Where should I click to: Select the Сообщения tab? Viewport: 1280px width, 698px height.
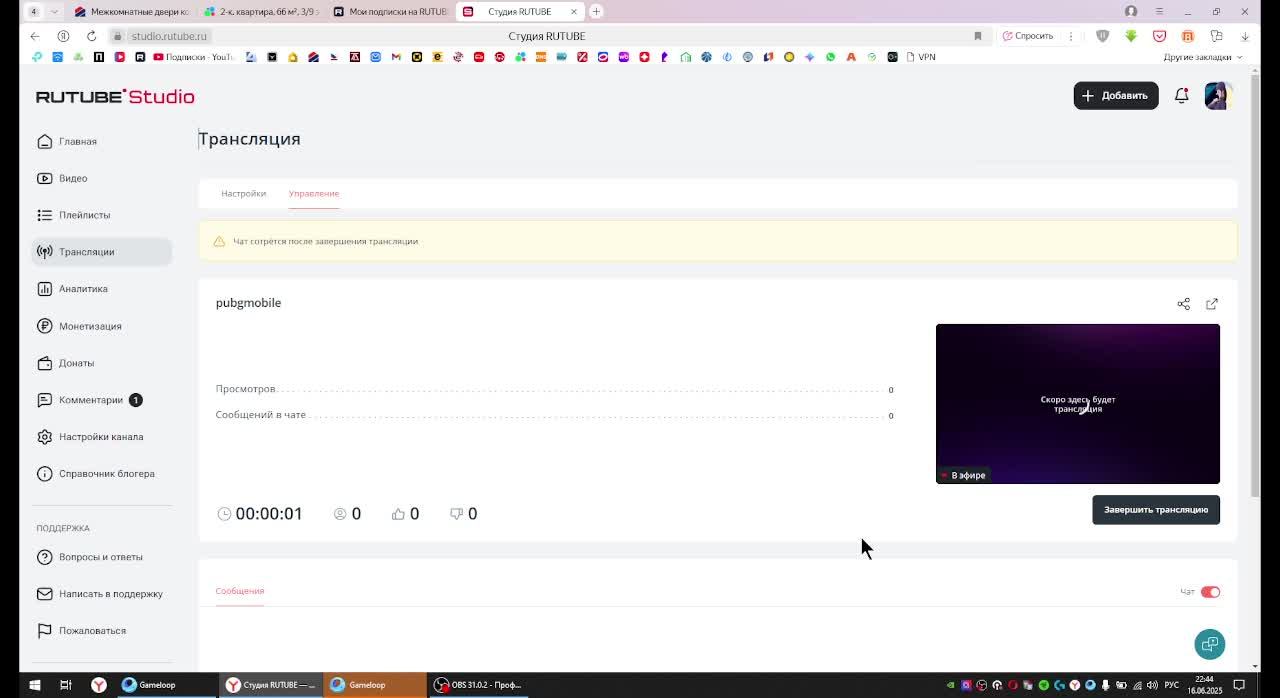pos(240,591)
